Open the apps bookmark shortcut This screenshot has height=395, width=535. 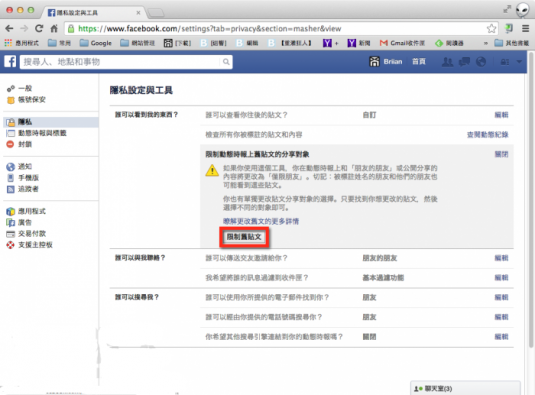(21, 43)
